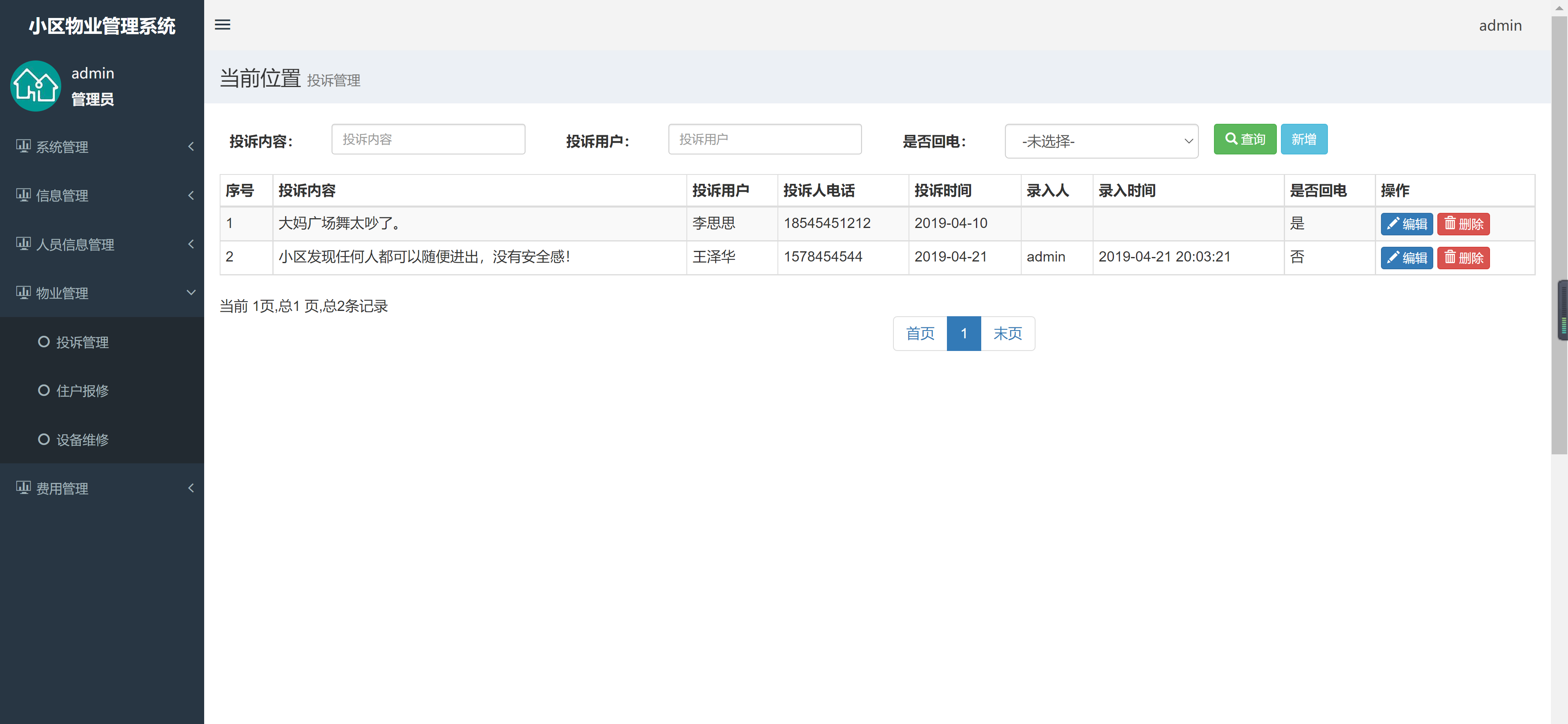Viewport: 1568px width, 724px height.
Task: Click the chart icon next to 费用管理
Action: click(x=24, y=487)
